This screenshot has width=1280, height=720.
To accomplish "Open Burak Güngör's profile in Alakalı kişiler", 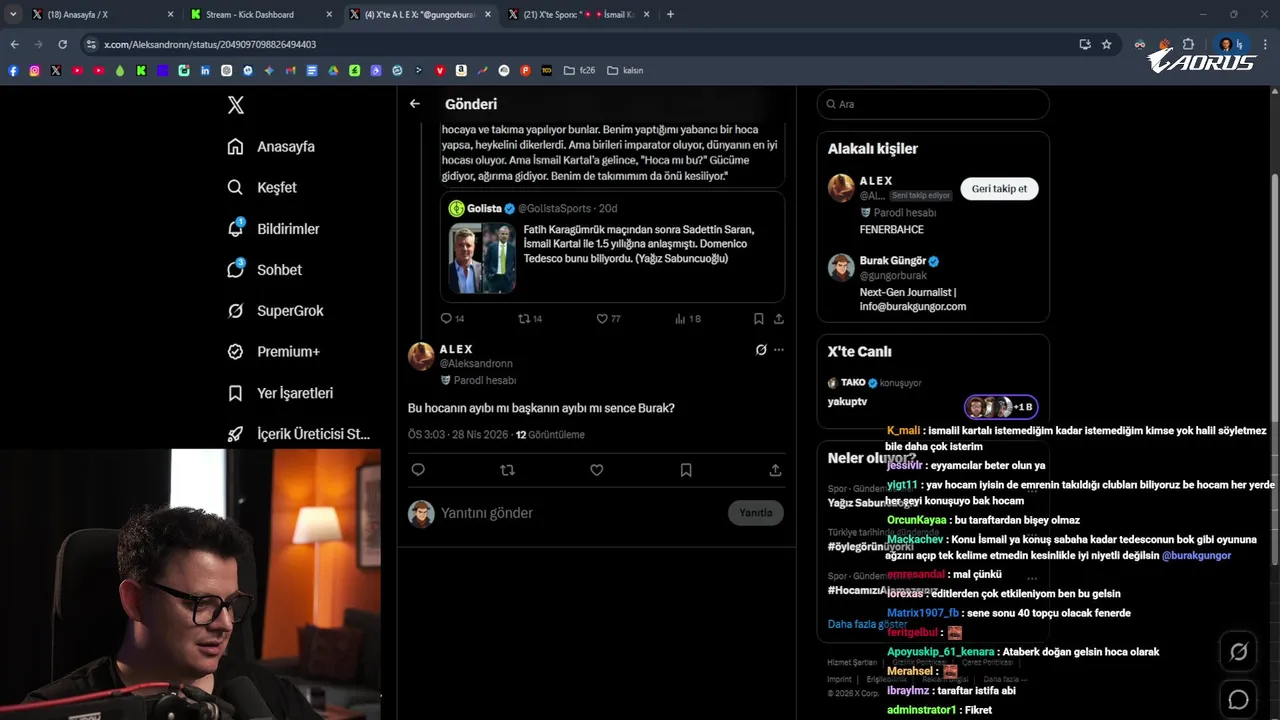I will click(x=893, y=261).
